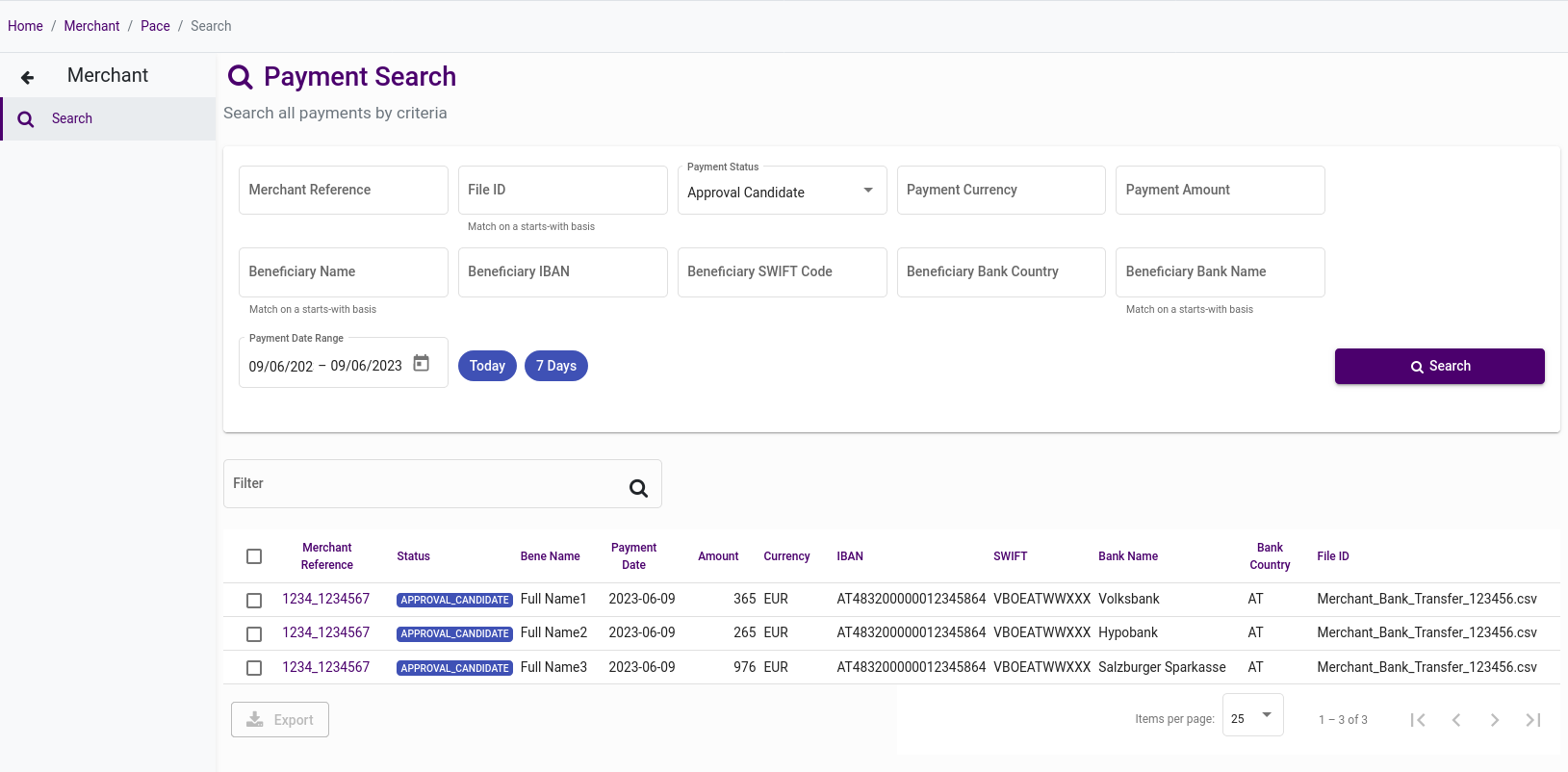Image resolution: width=1568 pixels, height=772 pixels.
Task: Sort table by Amount column header
Action: pos(718,556)
